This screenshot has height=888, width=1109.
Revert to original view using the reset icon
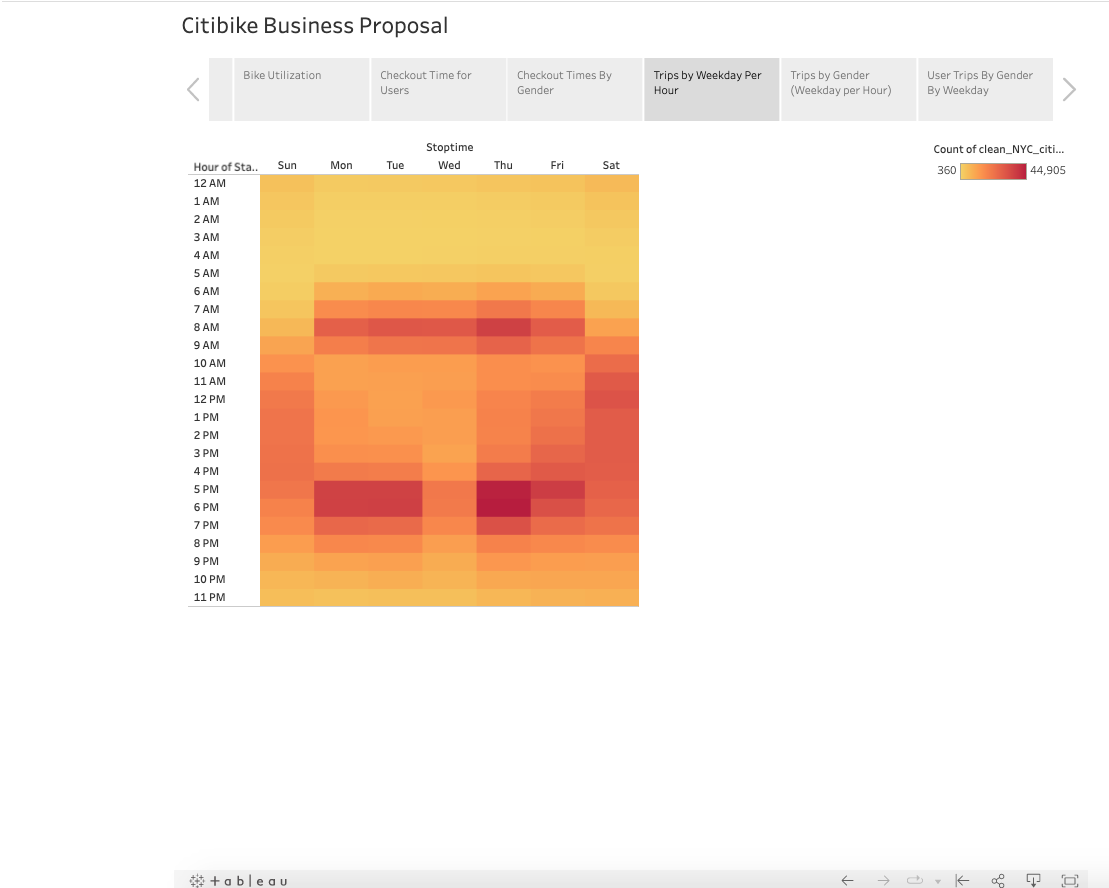(962, 880)
